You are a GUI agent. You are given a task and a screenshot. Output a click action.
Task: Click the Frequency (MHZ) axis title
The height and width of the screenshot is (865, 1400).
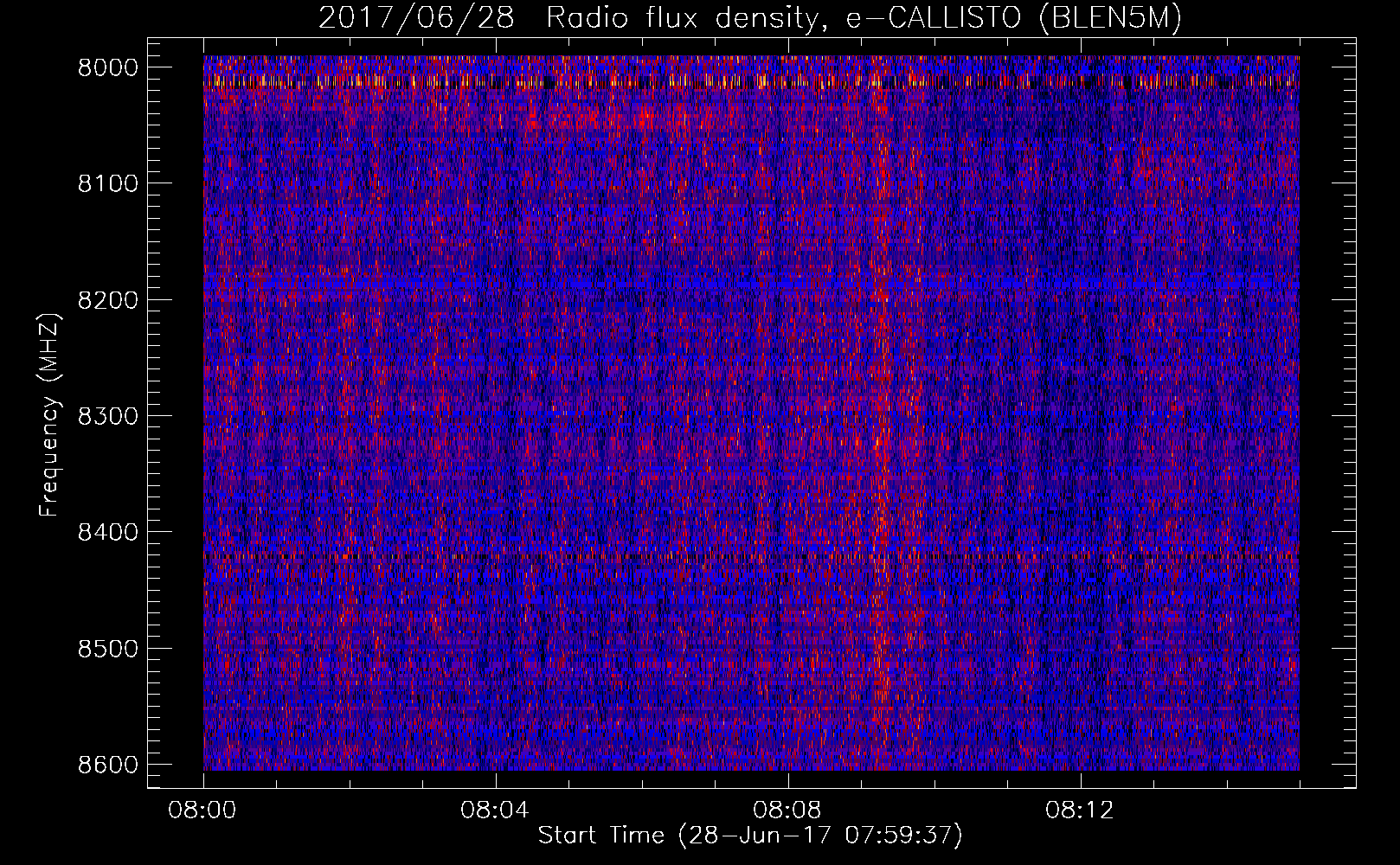(50, 415)
